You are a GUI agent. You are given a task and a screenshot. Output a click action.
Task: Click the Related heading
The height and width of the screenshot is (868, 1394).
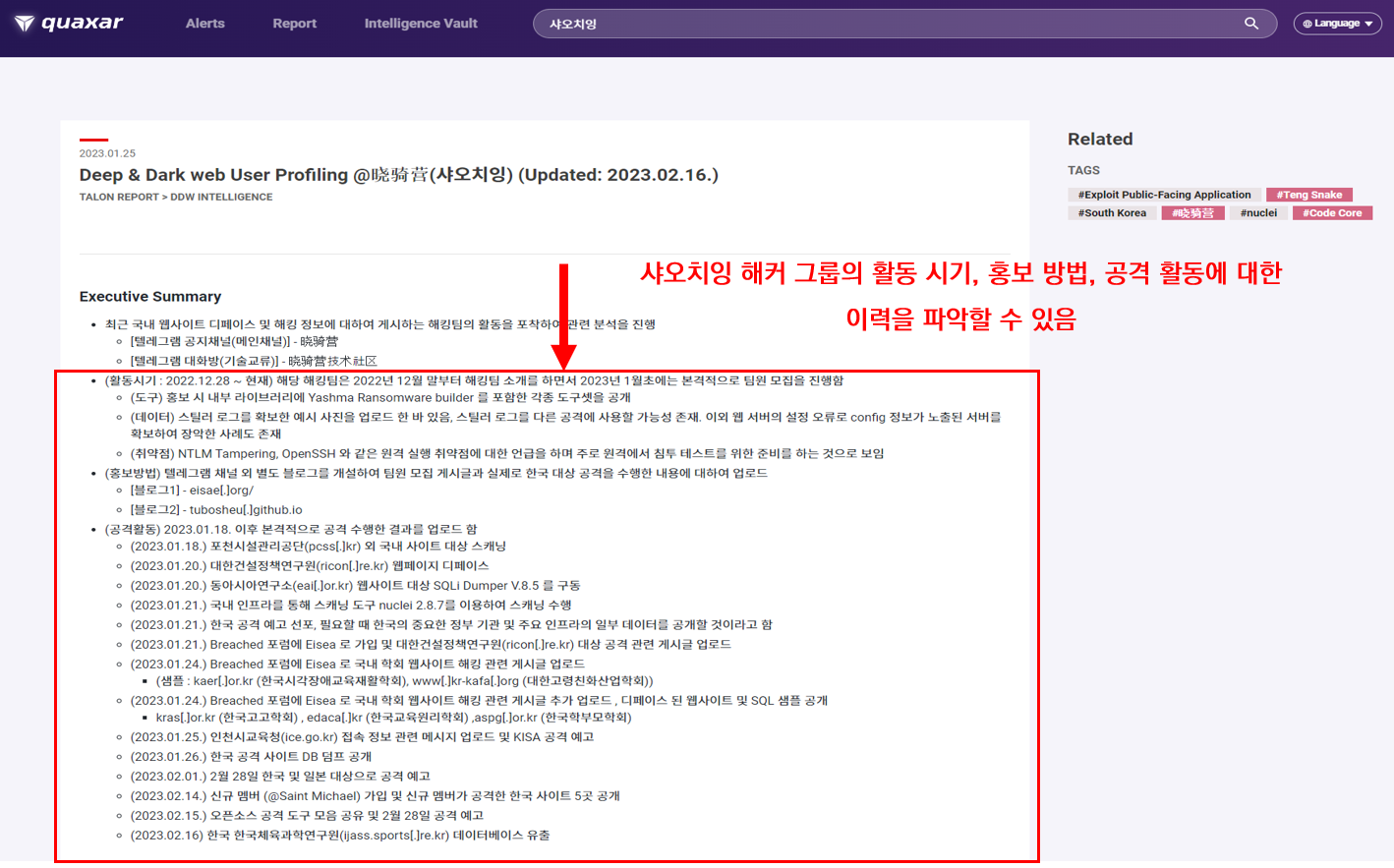click(x=1100, y=139)
